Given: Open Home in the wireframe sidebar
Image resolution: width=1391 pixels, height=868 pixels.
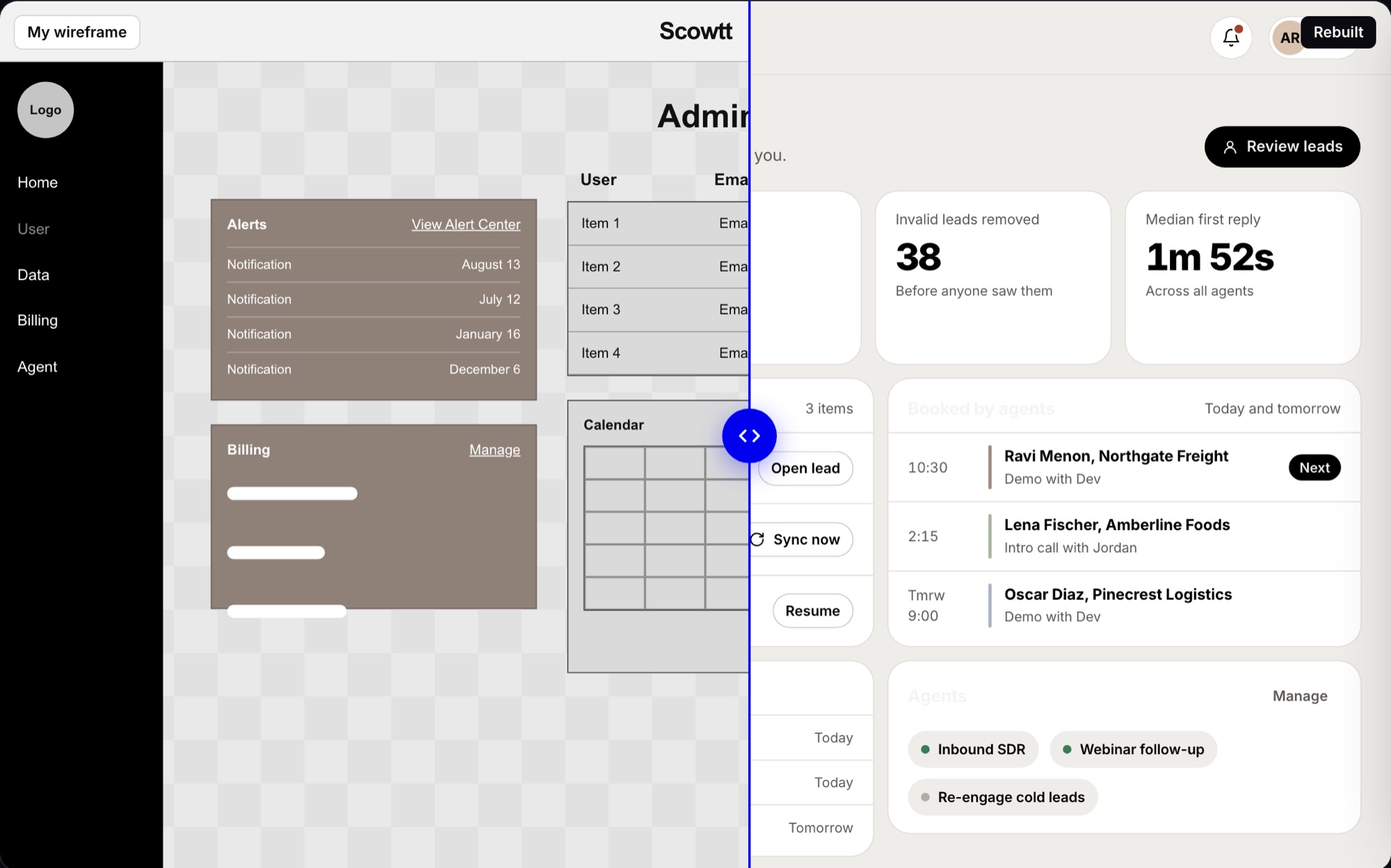Looking at the screenshot, I should pyautogui.click(x=38, y=182).
